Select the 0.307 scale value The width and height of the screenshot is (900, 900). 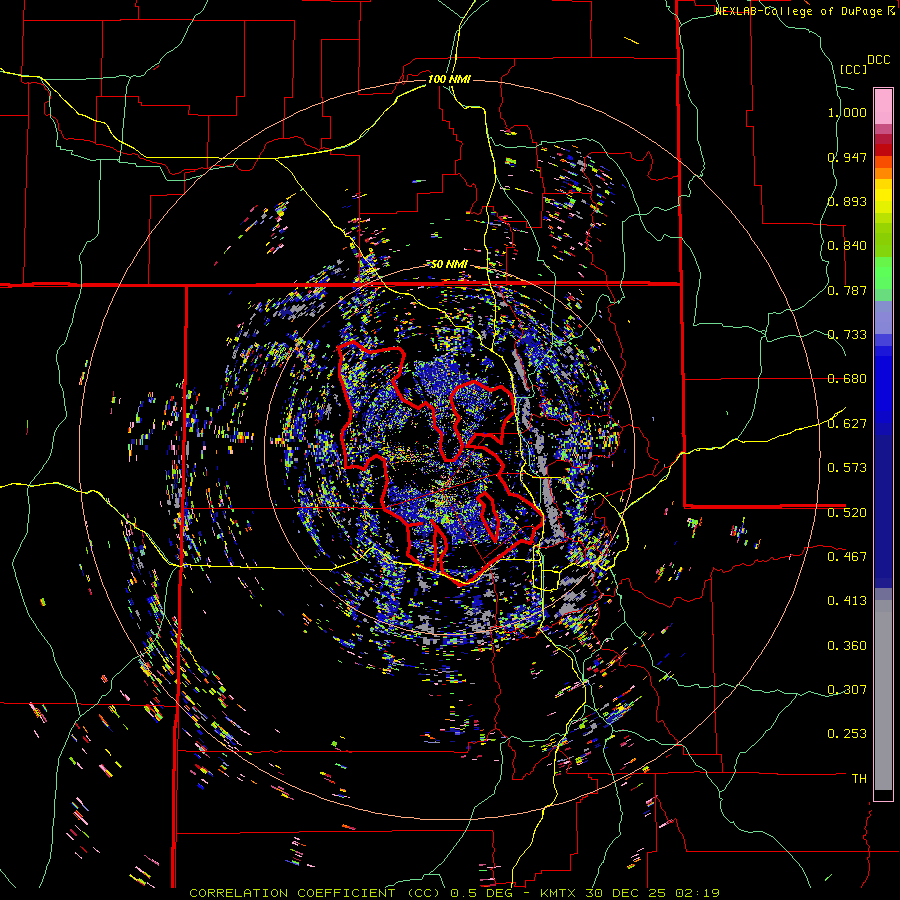pos(847,689)
